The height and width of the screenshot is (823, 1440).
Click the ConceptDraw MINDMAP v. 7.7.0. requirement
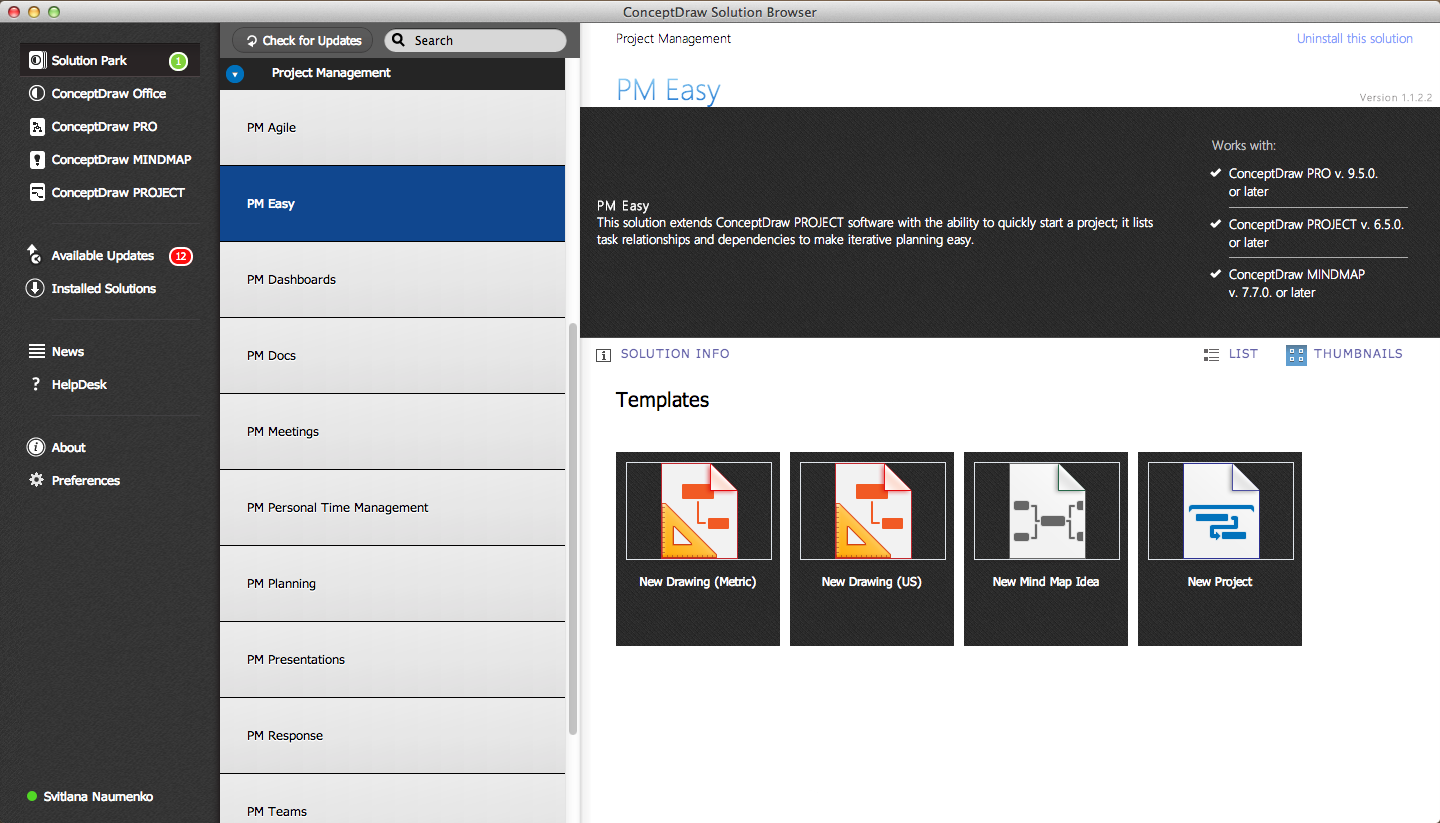(x=1296, y=283)
